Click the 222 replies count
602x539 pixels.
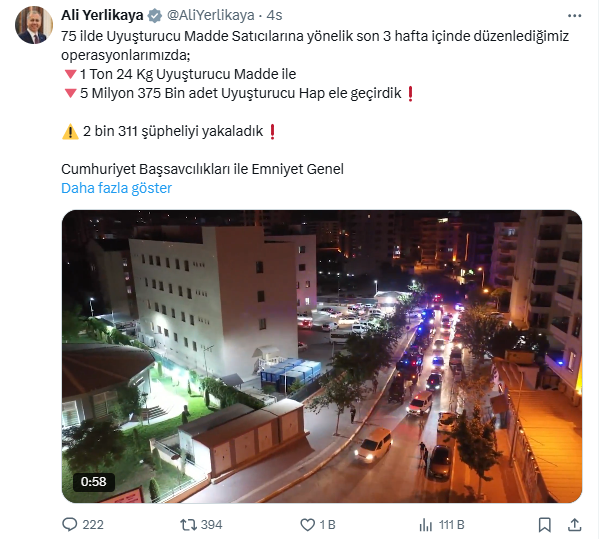click(x=93, y=524)
